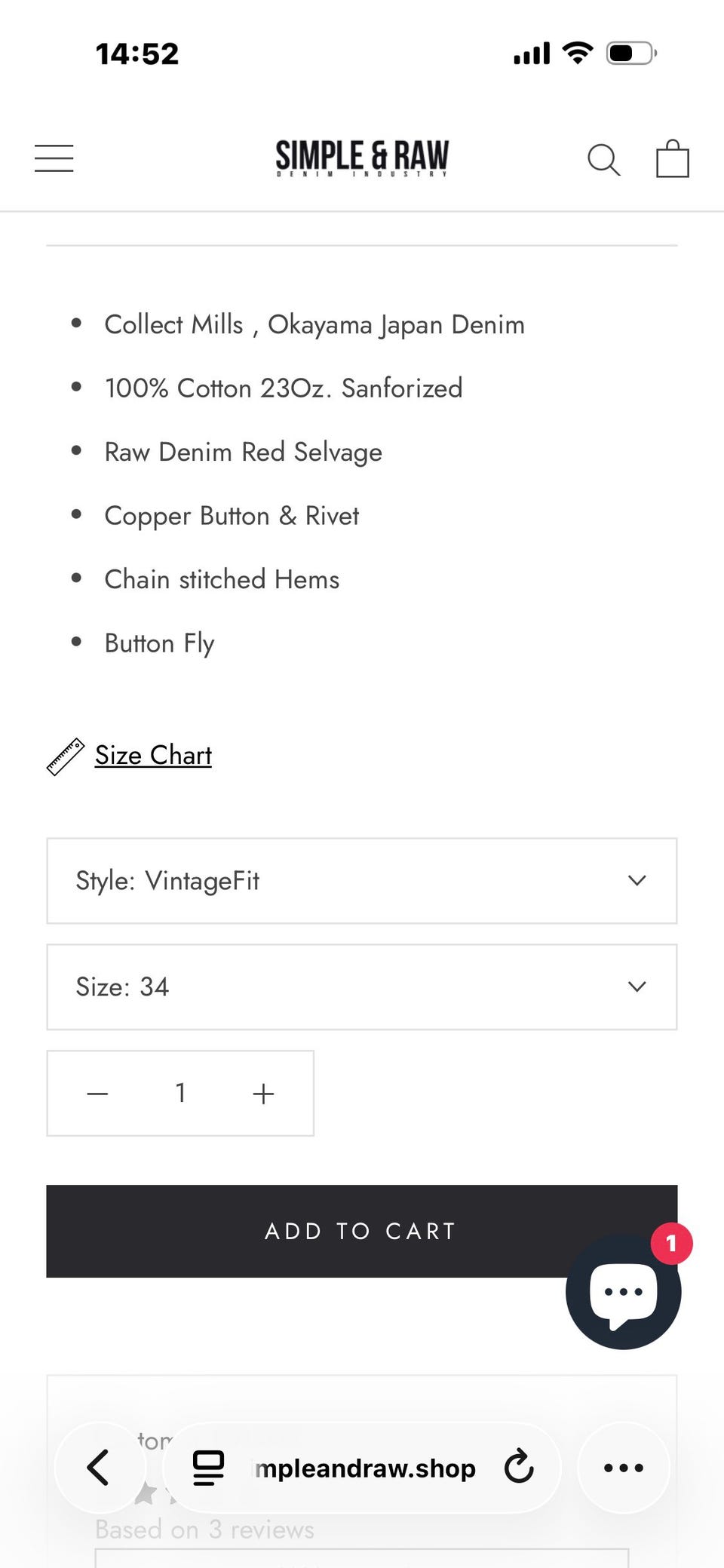The width and height of the screenshot is (724, 1568).
Task: Tap the simpleandraw.shop address field
Action: coord(365,1468)
